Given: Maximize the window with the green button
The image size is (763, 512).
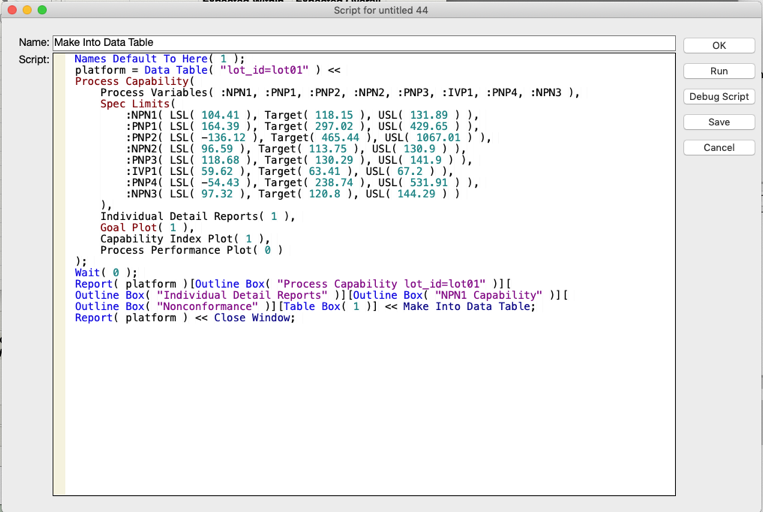Looking at the screenshot, I should pos(42,10).
